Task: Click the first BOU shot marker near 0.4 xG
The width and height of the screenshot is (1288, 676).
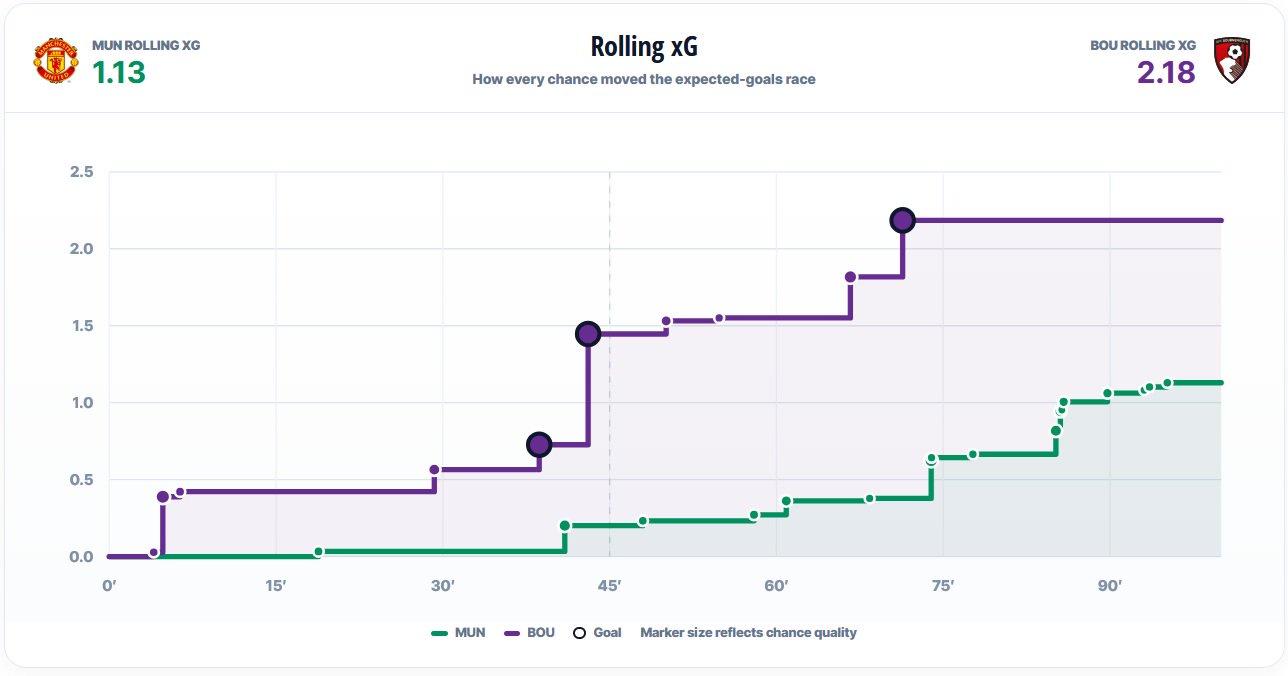Action: (163, 496)
